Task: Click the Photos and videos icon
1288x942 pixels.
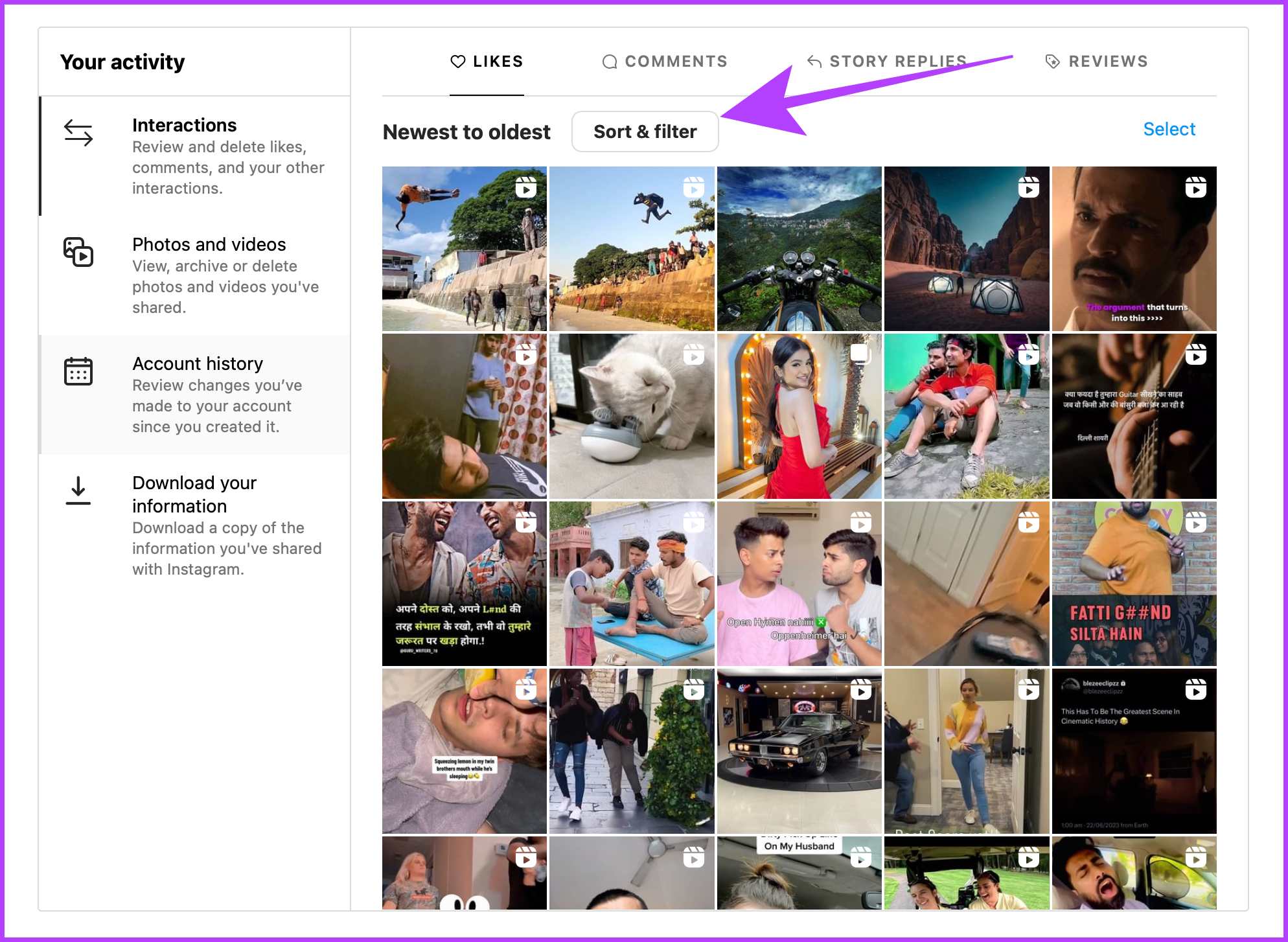Action: tap(78, 252)
